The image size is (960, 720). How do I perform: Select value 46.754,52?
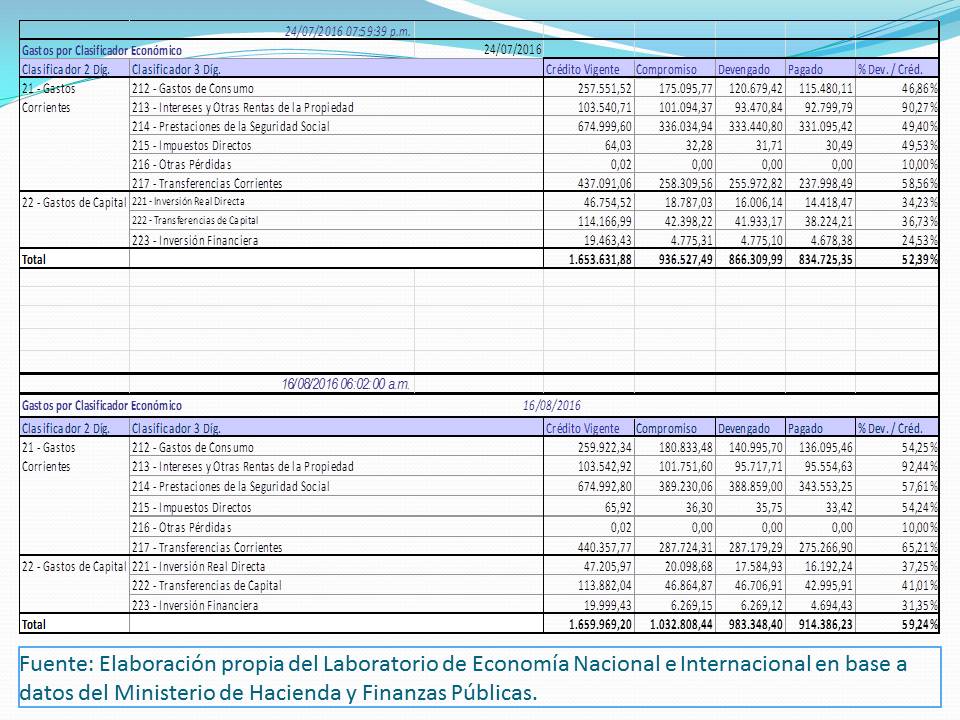[x=607, y=202]
